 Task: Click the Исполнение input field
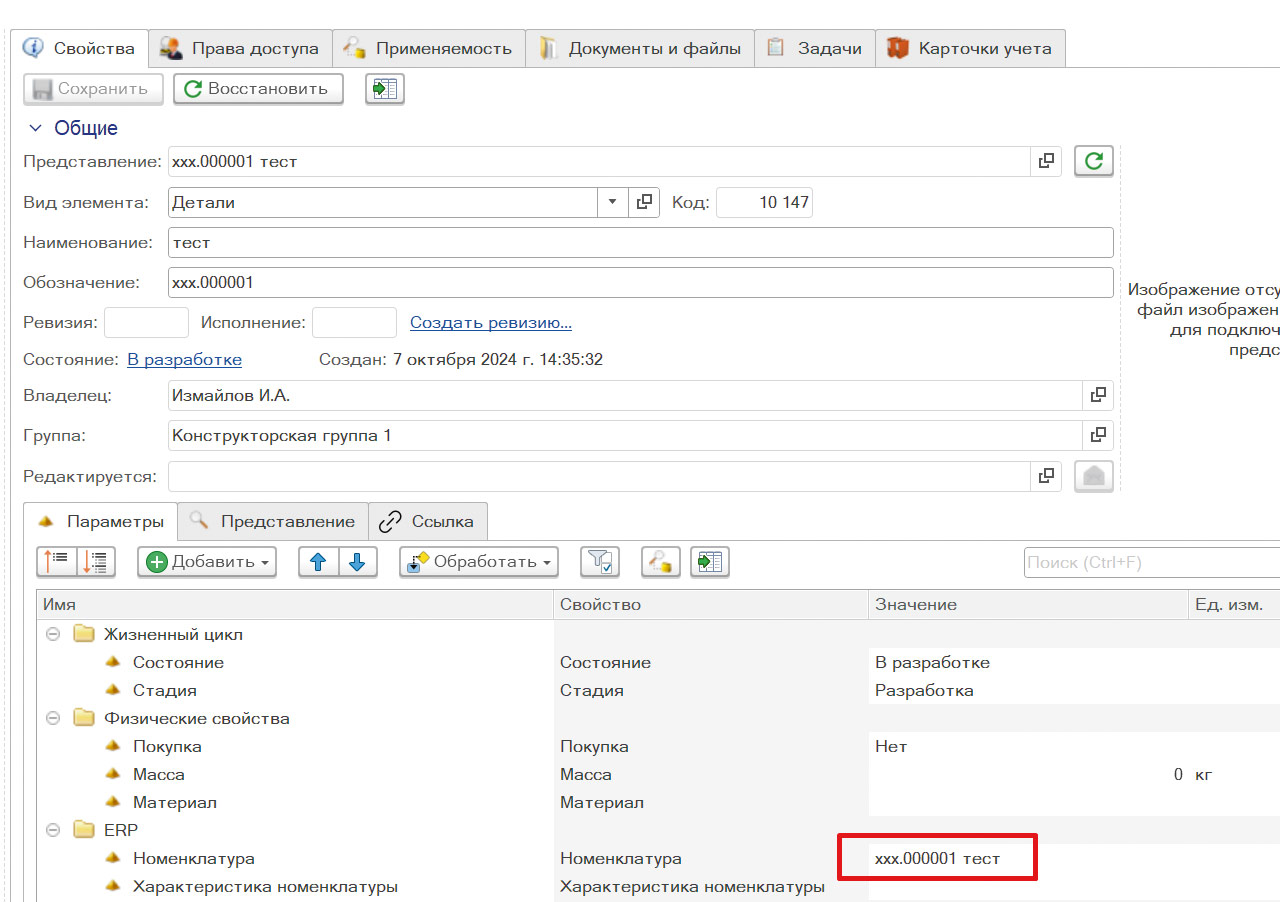[x=354, y=322]
